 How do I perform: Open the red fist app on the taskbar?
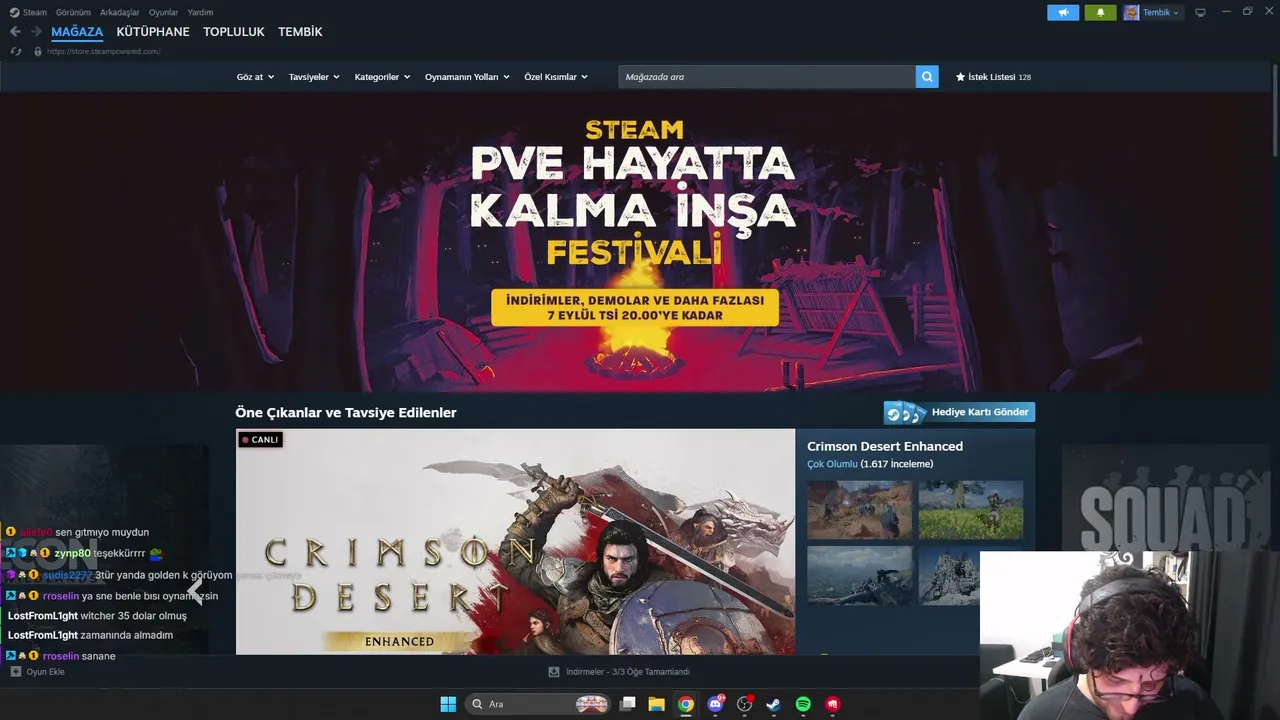pyautogui.click(x=832, y=704)
